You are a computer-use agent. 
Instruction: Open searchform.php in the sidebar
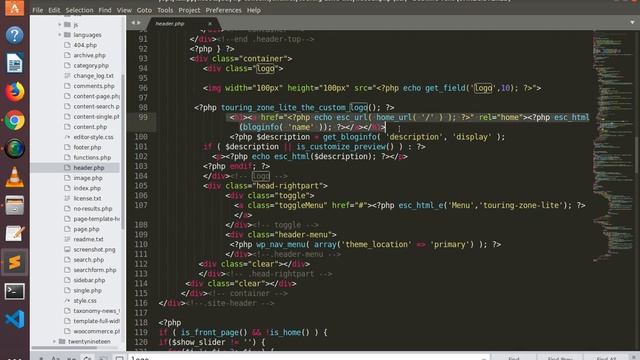(95, 270)
